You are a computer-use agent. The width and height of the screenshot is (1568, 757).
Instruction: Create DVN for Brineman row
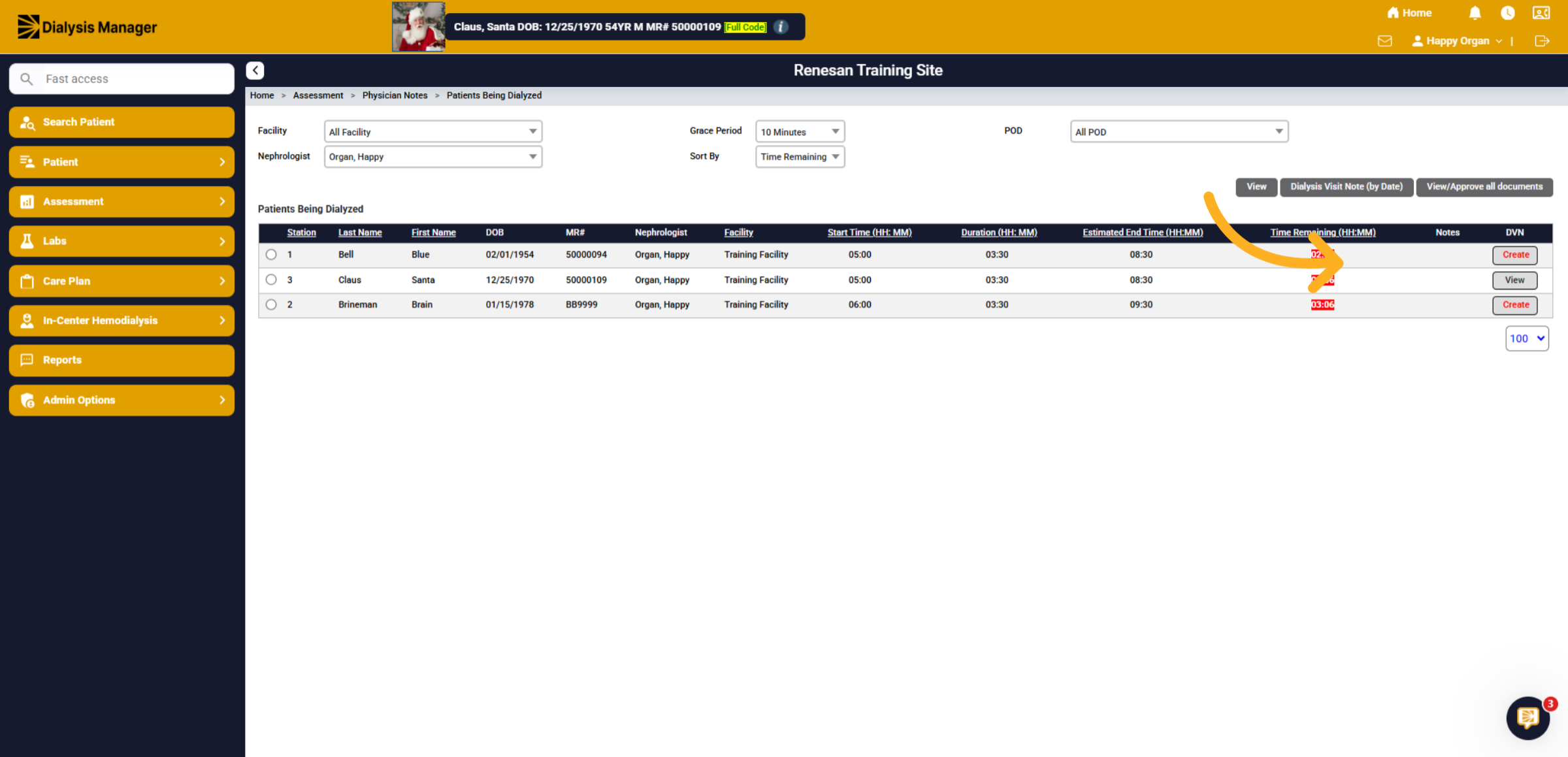1515,305
